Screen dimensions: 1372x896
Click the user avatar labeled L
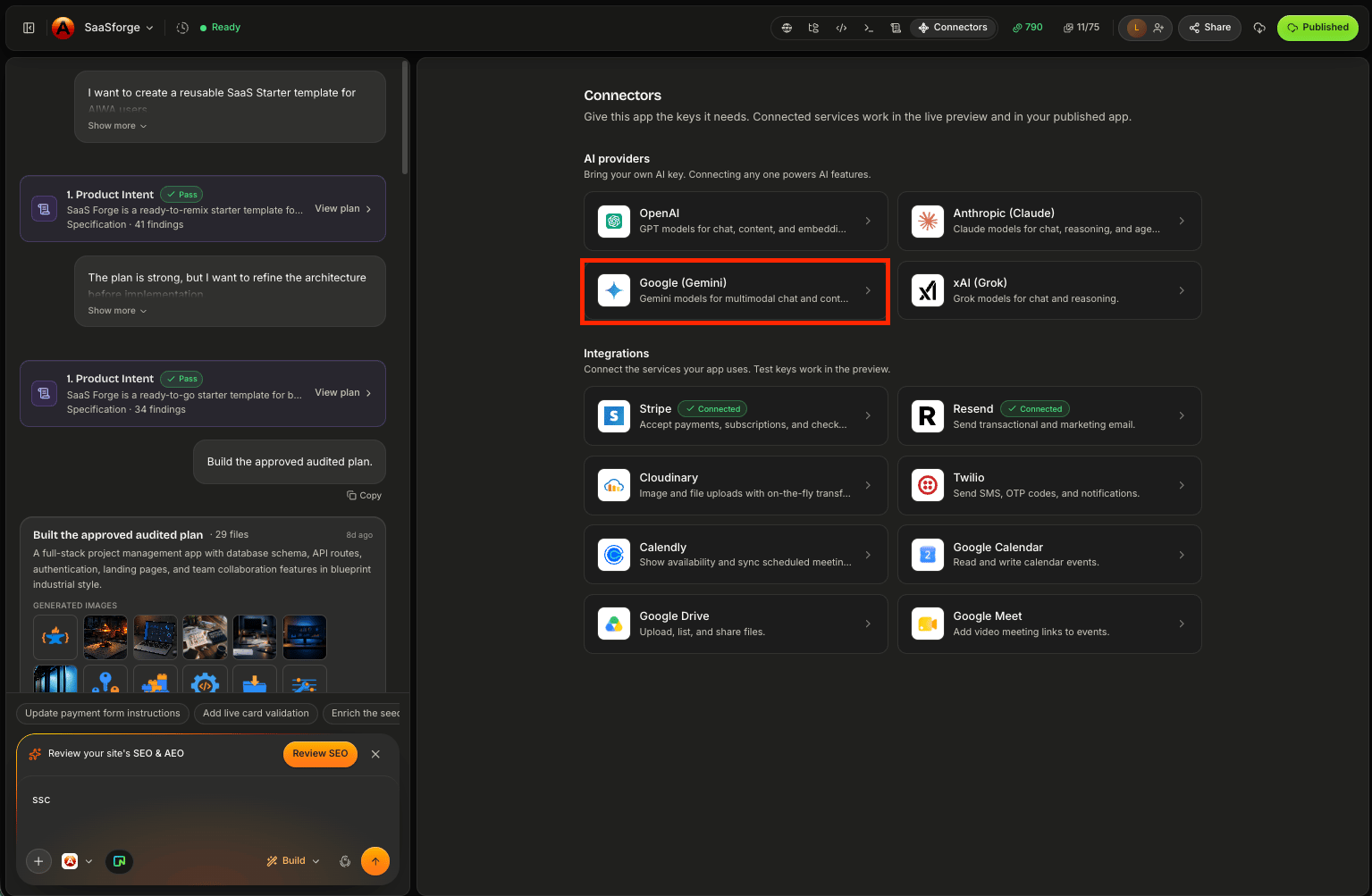click(x=1136, y=28)
